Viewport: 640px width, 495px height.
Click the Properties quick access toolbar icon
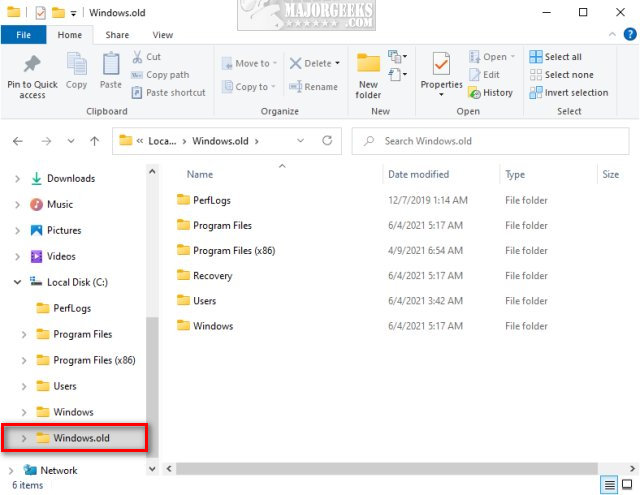click(40, 13)
